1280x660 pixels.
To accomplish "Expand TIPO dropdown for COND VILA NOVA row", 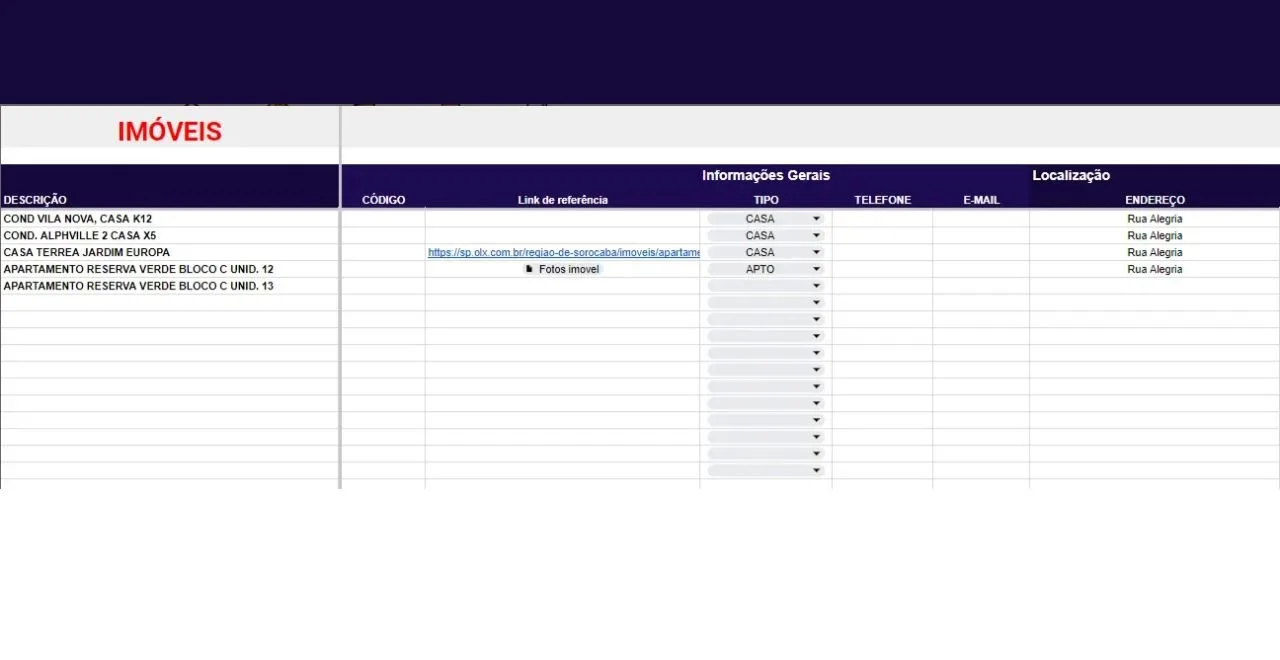I will pyautogui.click(x=816, y=219).
